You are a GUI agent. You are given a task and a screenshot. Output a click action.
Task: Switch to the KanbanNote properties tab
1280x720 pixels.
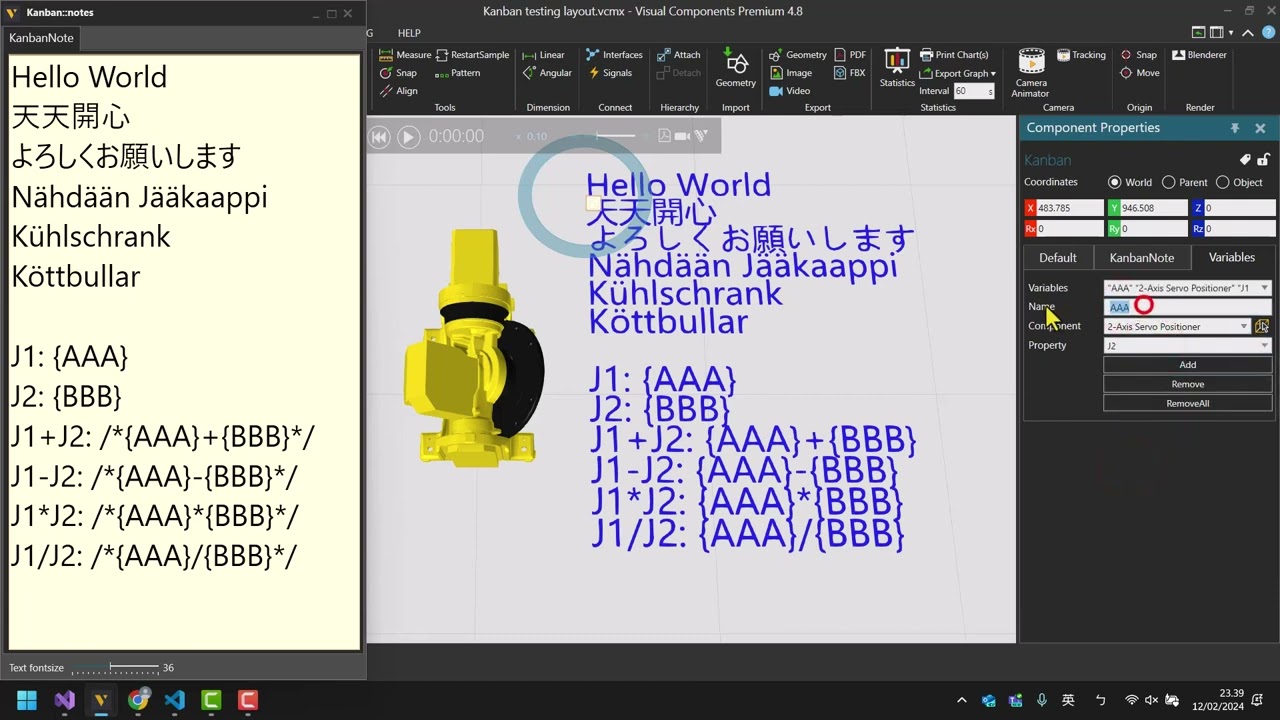1142,258
